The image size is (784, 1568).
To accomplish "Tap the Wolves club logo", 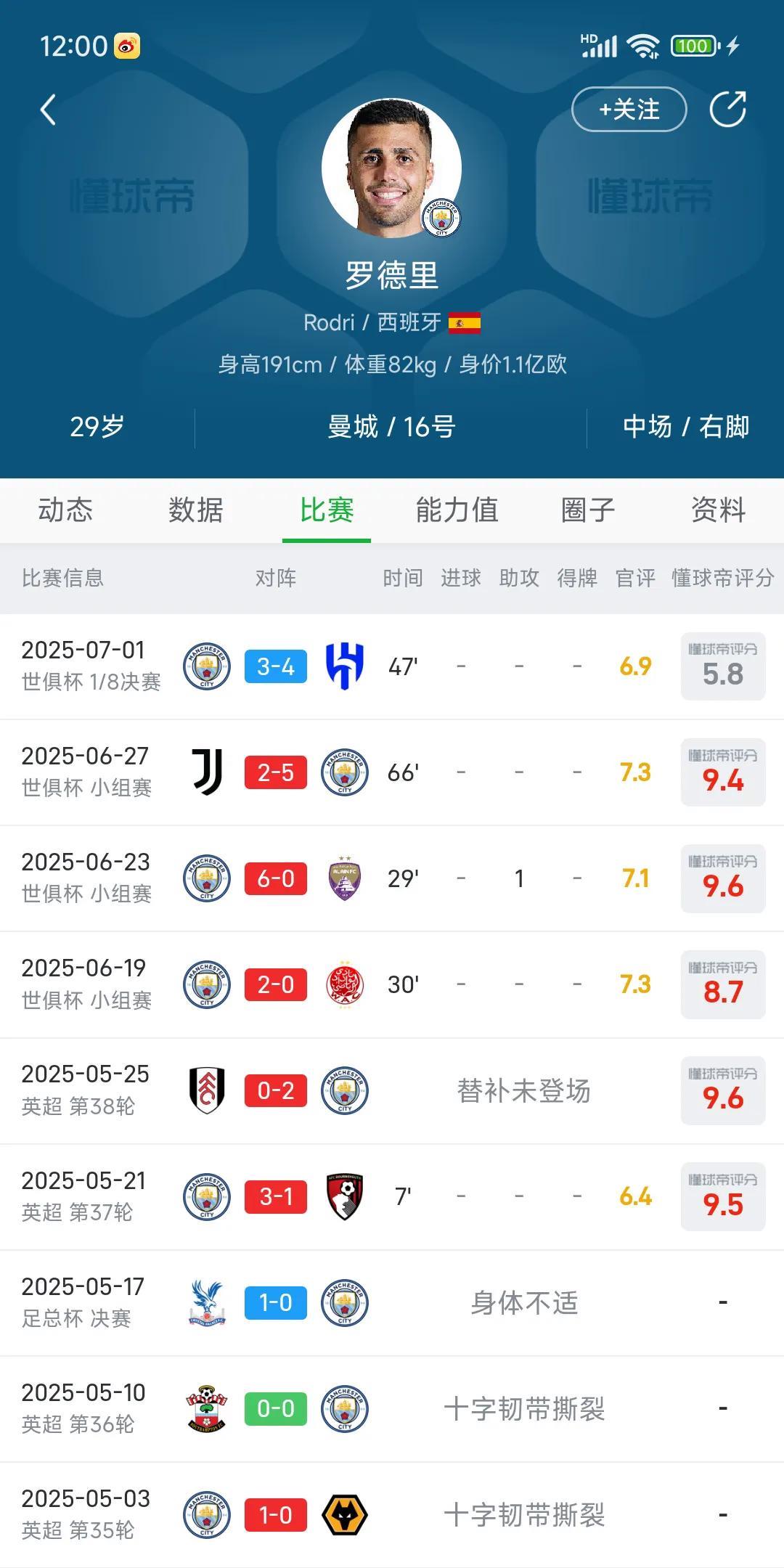I will 345,1515.
